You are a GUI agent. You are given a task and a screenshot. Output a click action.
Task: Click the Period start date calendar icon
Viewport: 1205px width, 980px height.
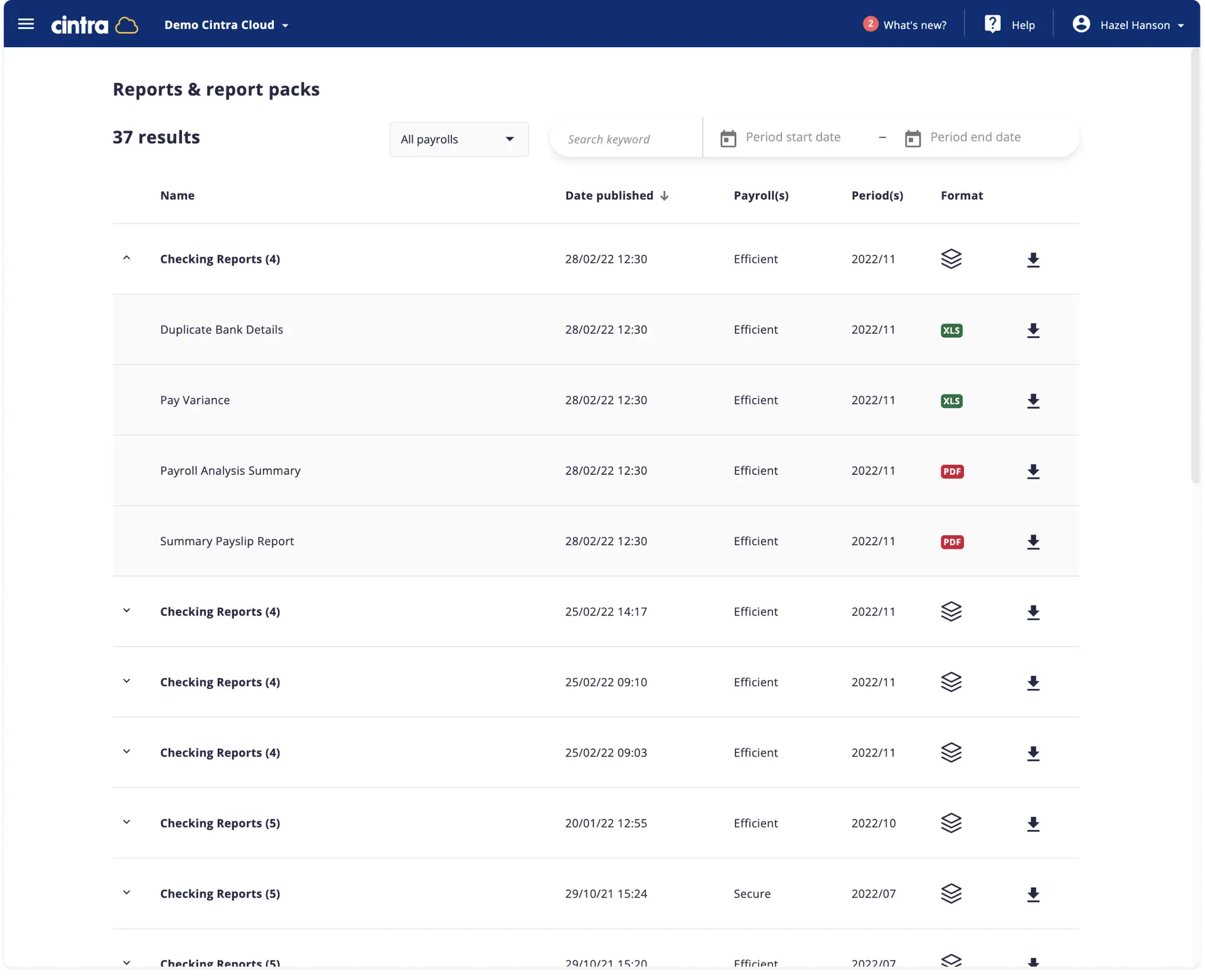728,139
